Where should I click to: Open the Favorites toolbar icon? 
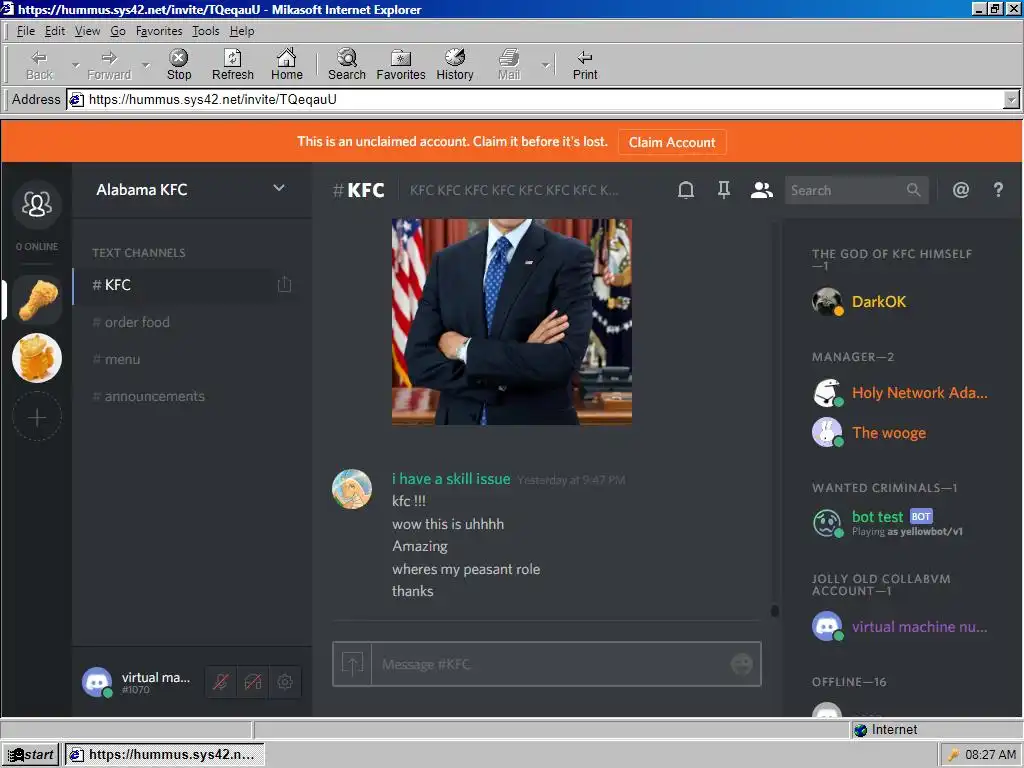[x=401, y=65]
